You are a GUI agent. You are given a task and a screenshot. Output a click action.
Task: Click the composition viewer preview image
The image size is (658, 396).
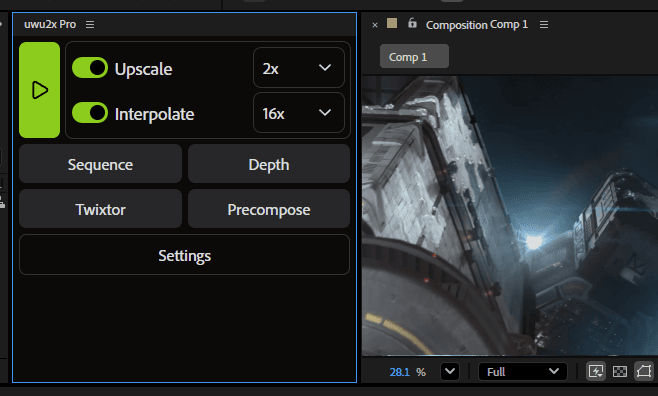tap(510, 216)
